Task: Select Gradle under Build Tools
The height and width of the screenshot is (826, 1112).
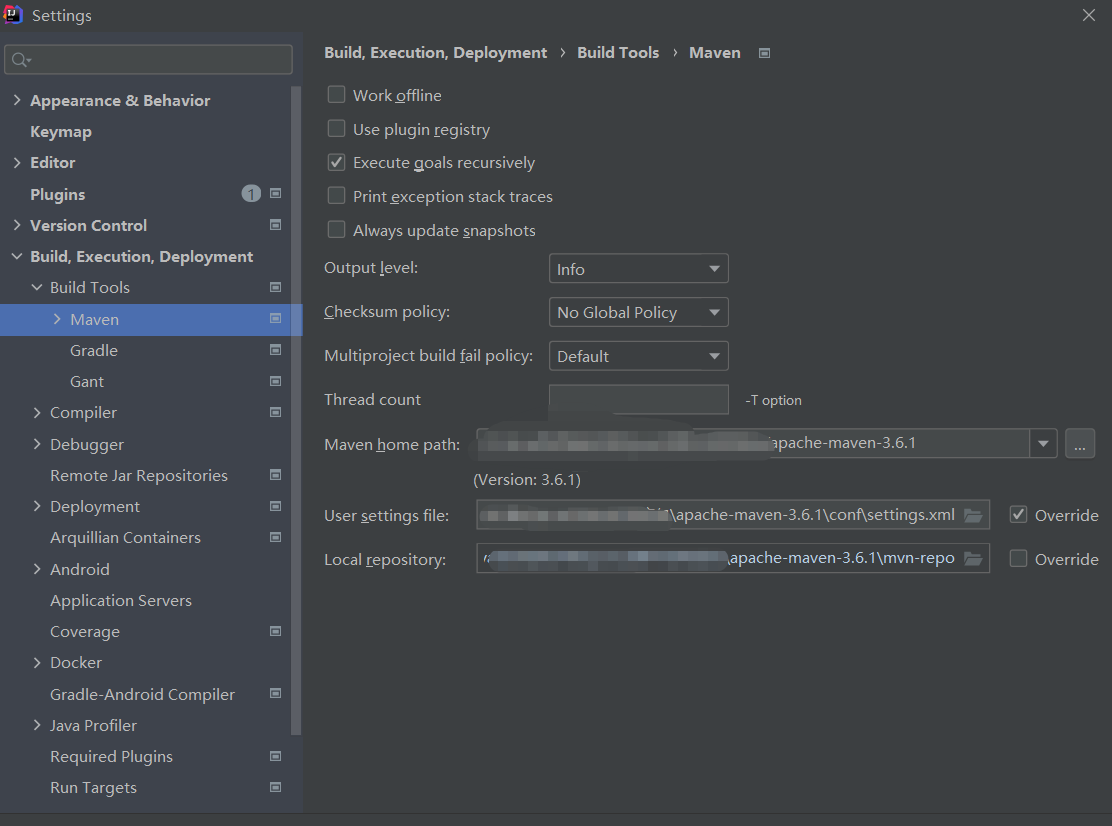Action: coord(94,350)
